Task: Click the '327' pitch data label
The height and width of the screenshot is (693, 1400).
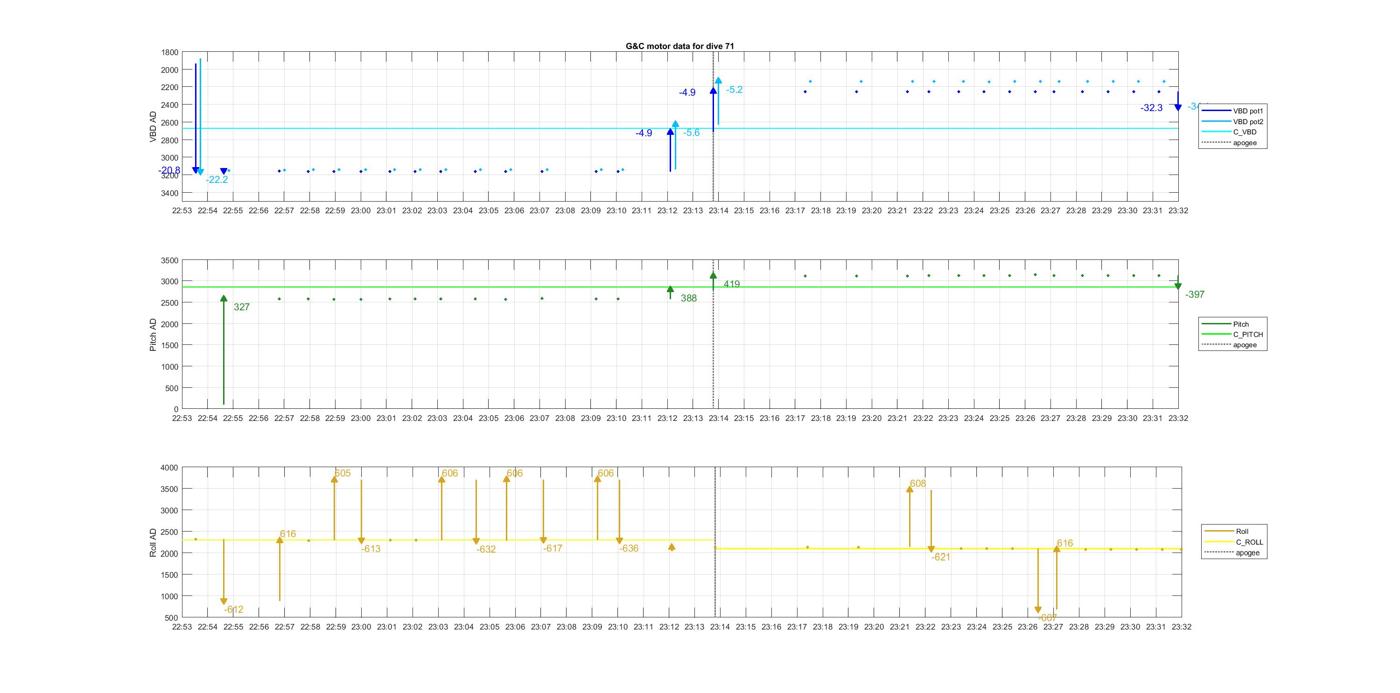Action: 241,307
